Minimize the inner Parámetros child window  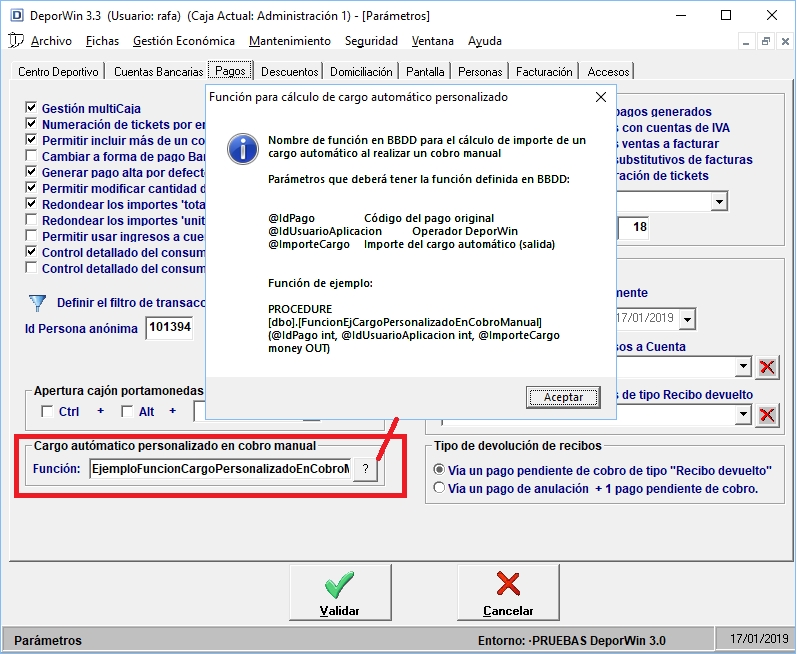tap(746, 41)
